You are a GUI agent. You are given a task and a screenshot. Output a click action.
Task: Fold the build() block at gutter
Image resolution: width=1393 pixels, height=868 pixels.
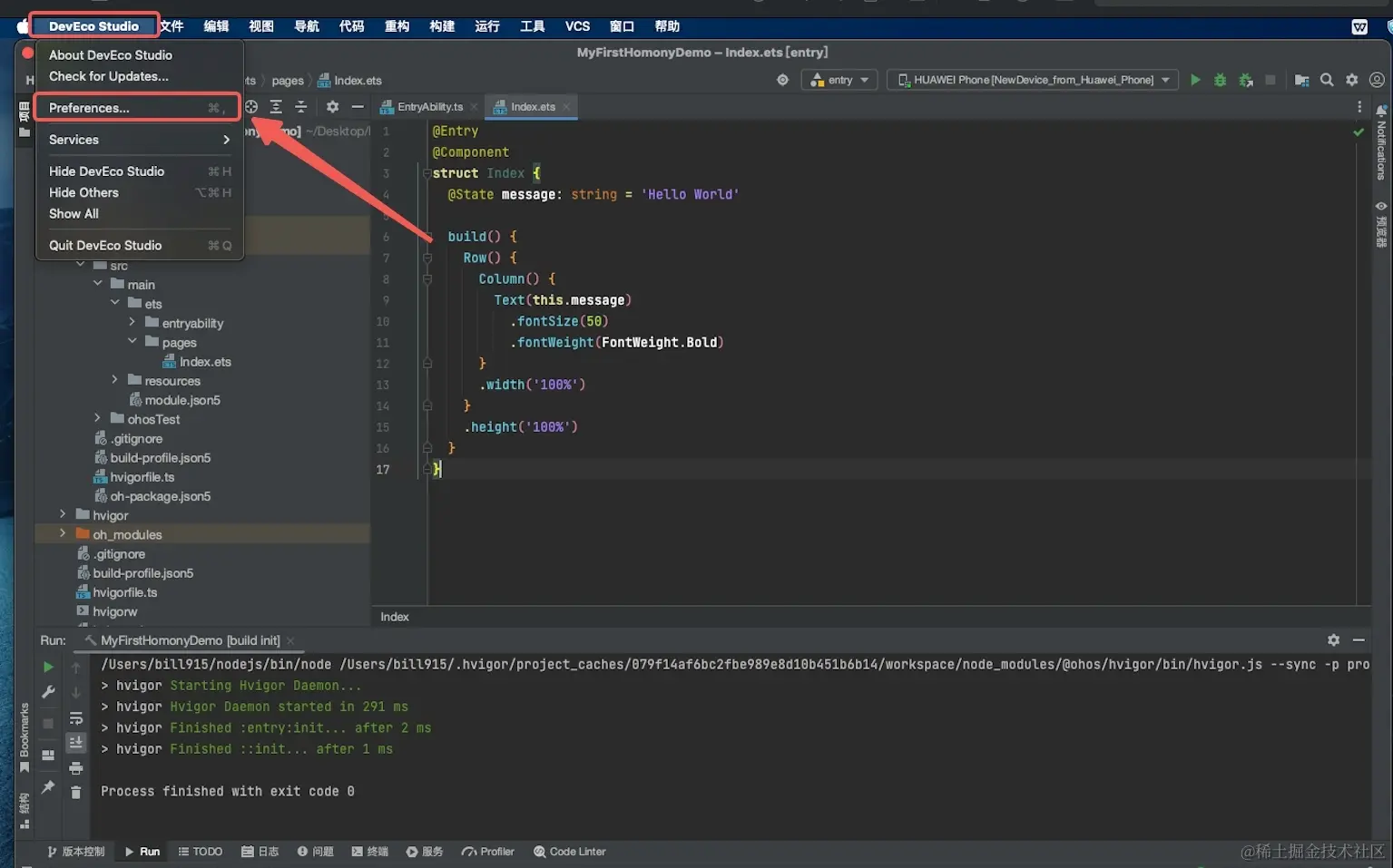pyautogui.click(x=427, y=237)
